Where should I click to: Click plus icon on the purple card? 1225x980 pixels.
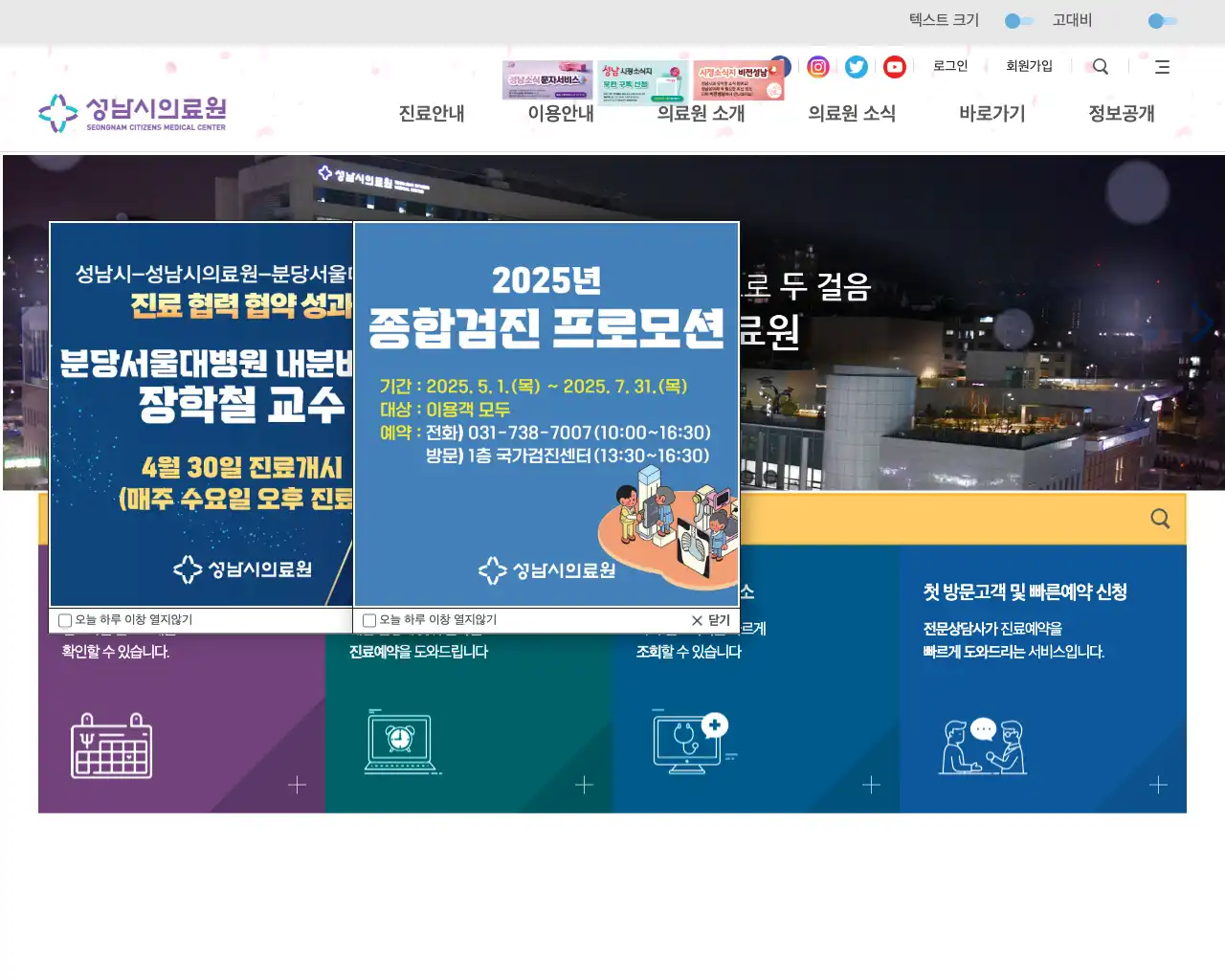(x=297, y=785)
